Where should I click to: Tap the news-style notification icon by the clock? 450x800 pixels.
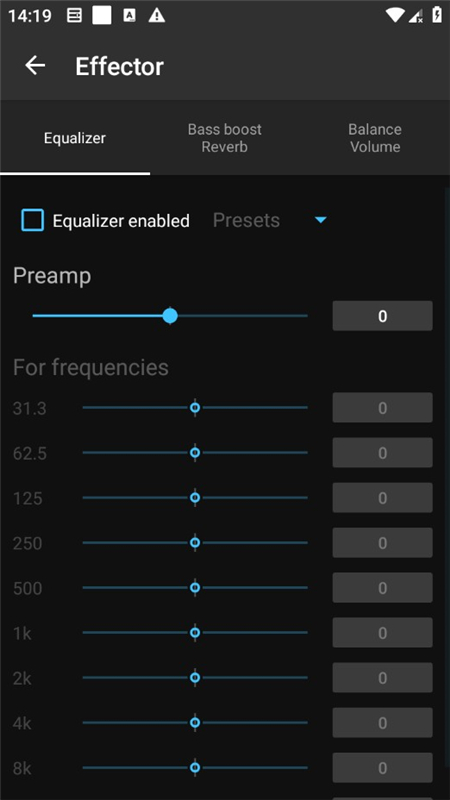pyautogui.click(x=74, y=16)
